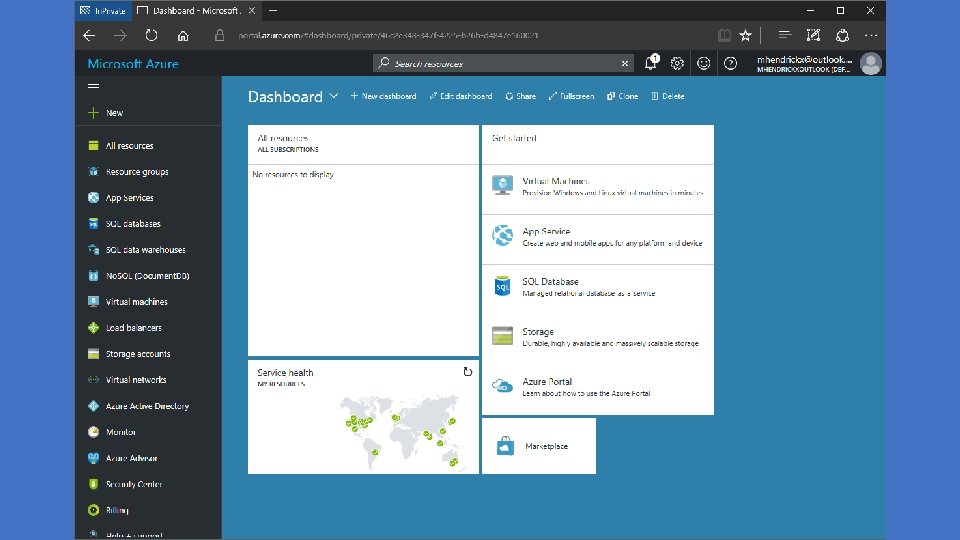
Task: Click the browser web note icon
Action: pyautogui.click(x=813, y=36)
